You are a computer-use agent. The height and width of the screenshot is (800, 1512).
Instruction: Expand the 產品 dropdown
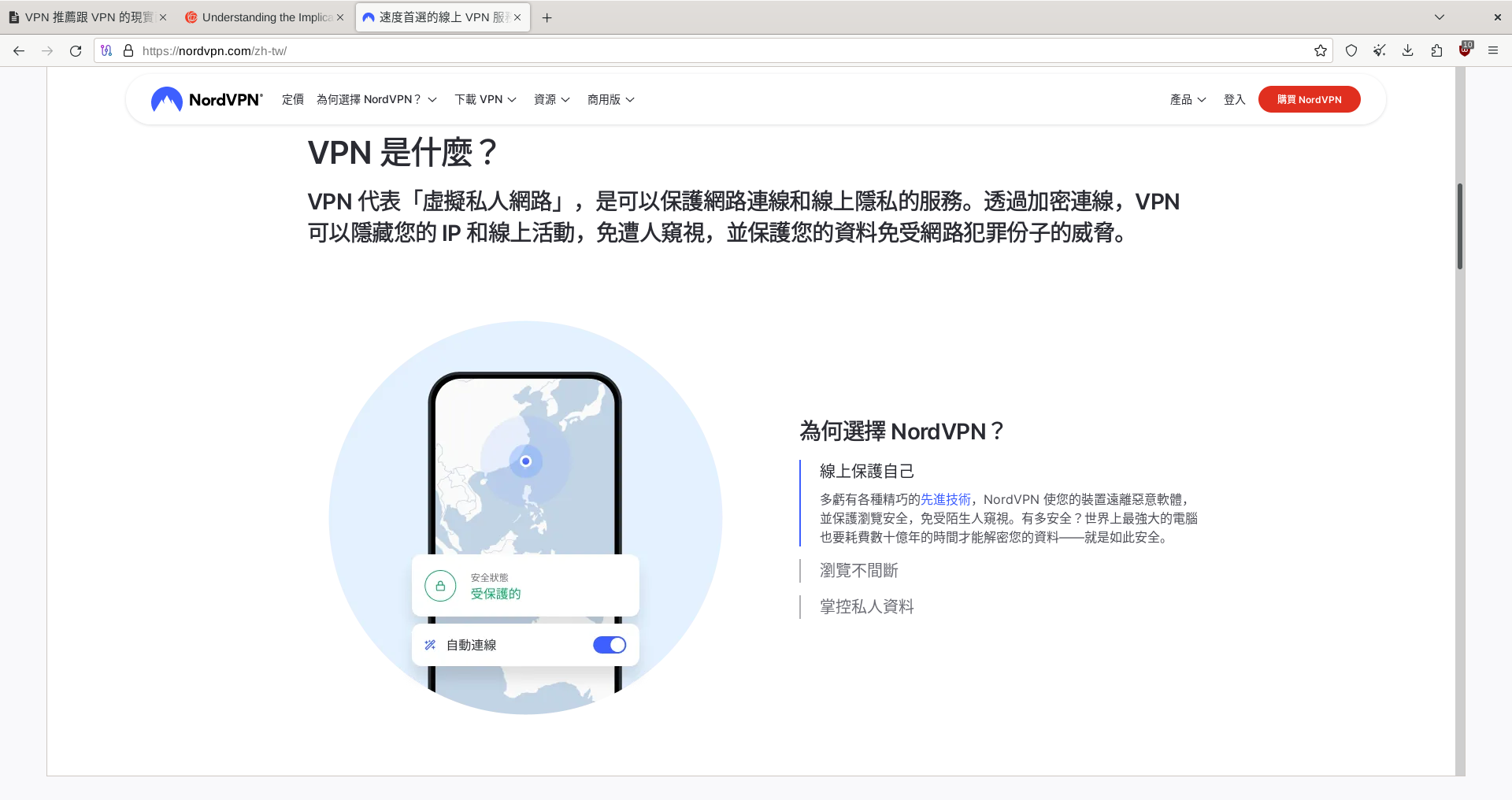point(1188,99)
